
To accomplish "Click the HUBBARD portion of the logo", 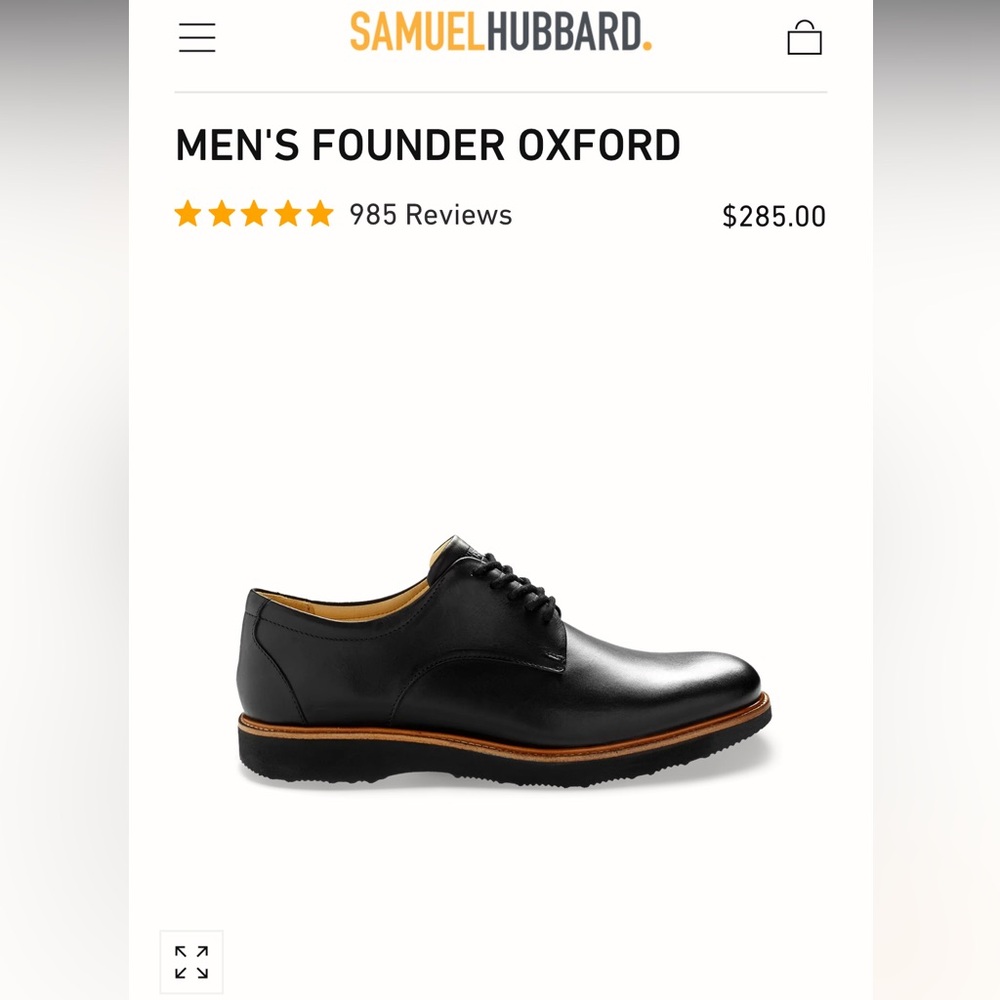I will [x=563, y=35].
